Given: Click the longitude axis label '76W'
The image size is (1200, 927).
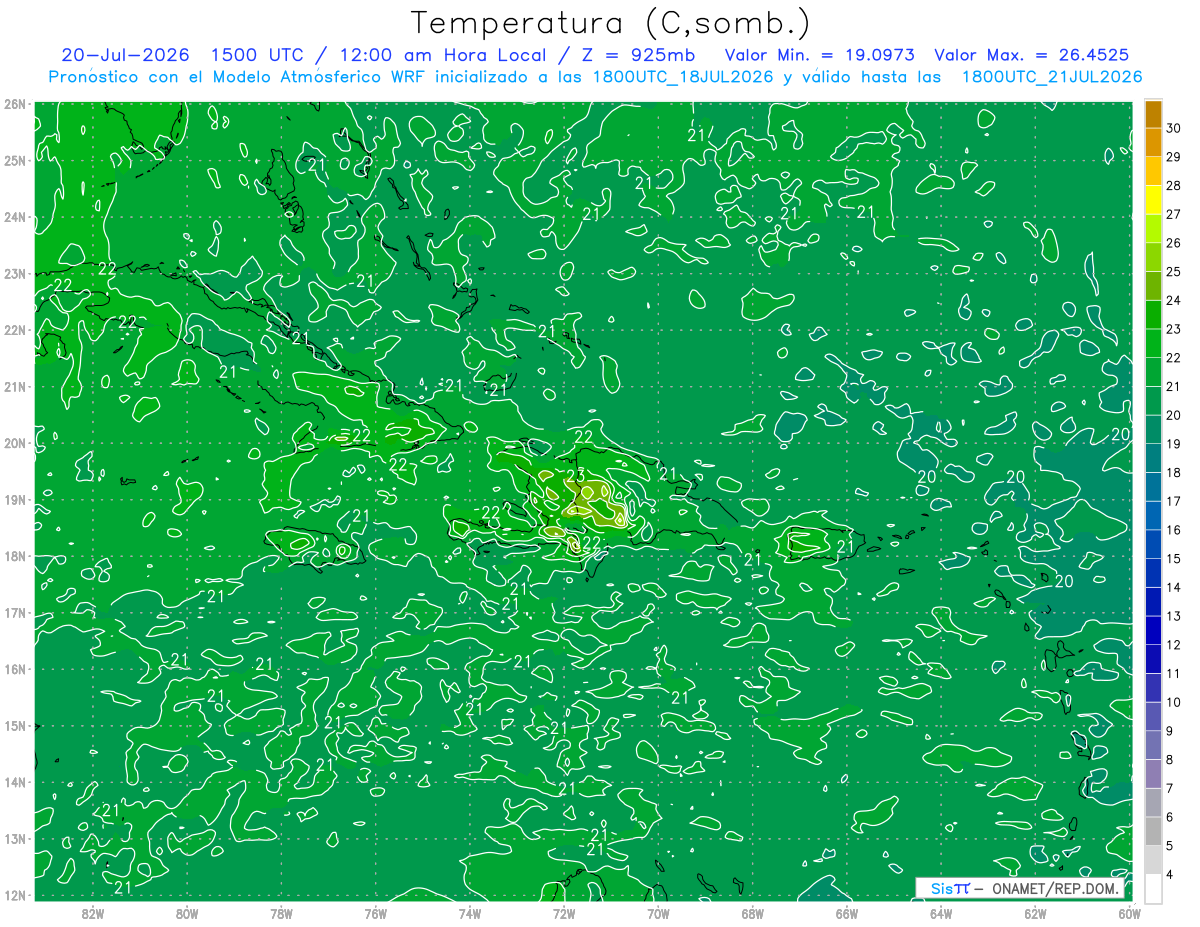Looking at the screenshot, I should pos(376,912).
